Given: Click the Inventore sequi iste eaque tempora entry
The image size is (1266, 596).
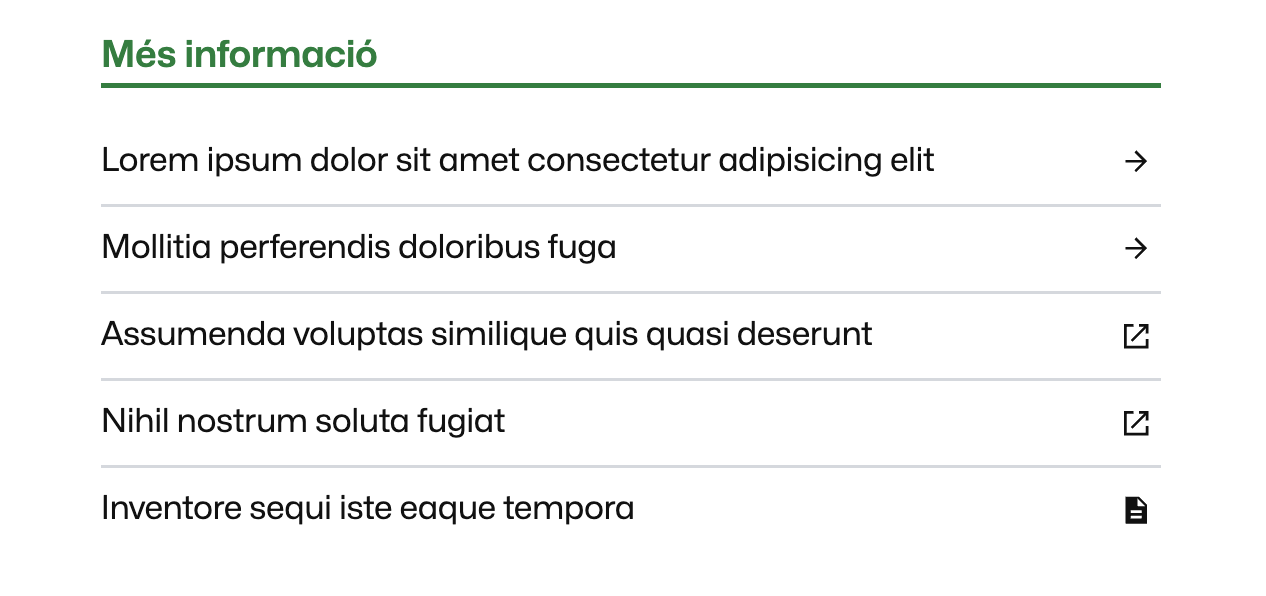Looking at the screenshot, I should point(367,508).
